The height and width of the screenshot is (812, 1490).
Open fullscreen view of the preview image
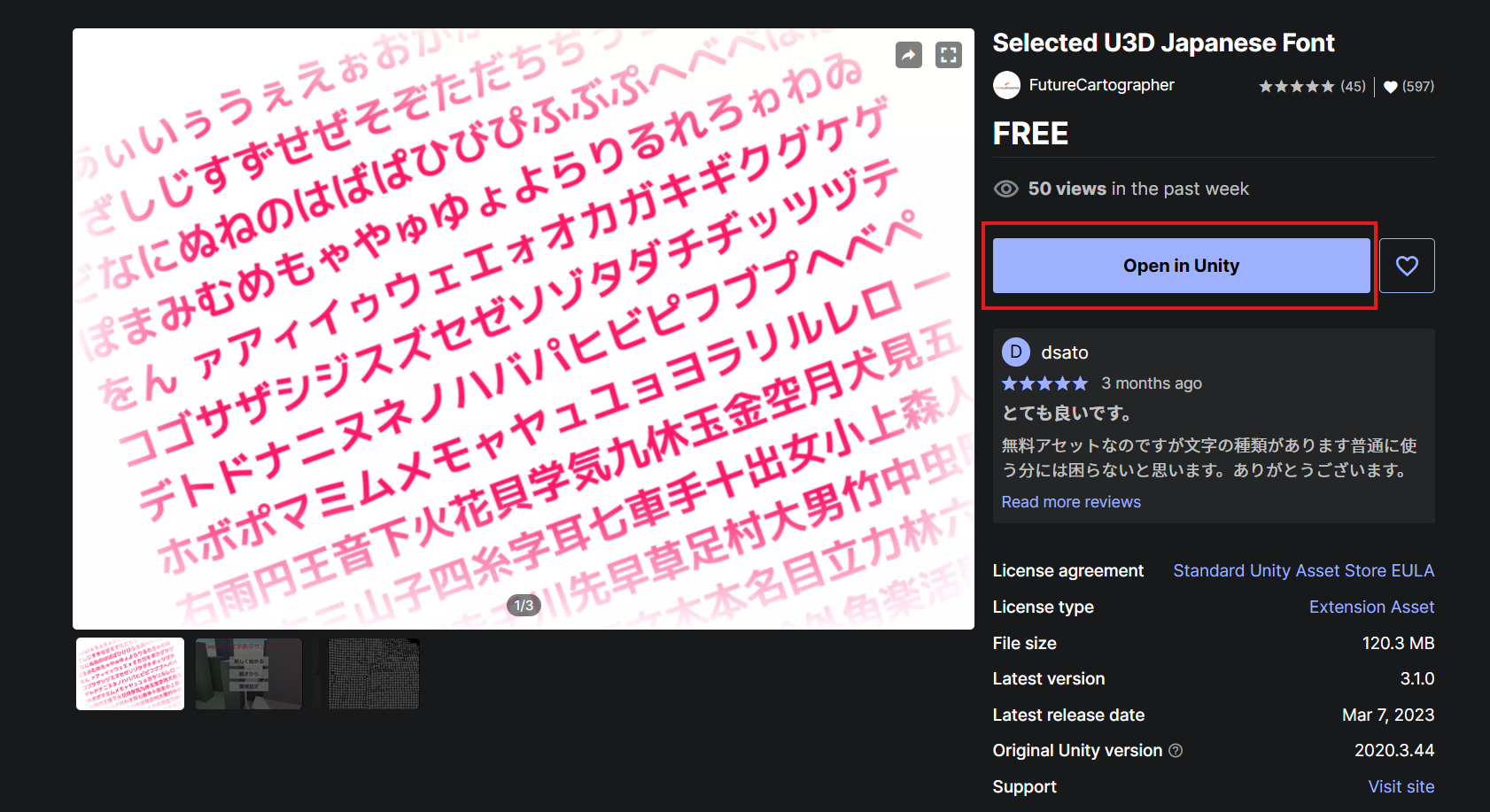coord(949,55)
